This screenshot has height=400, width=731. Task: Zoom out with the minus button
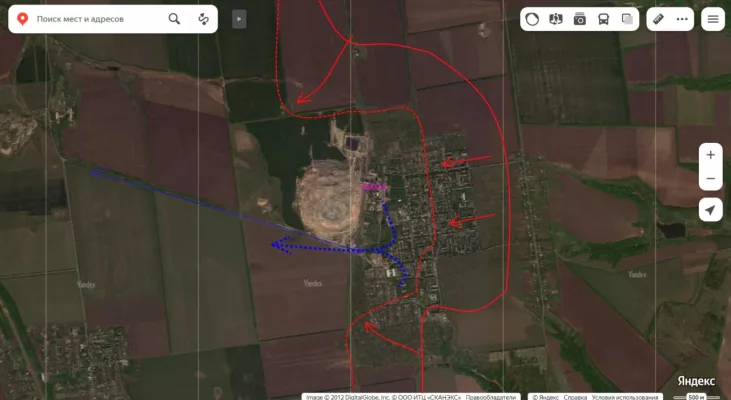tap(710, 180)
